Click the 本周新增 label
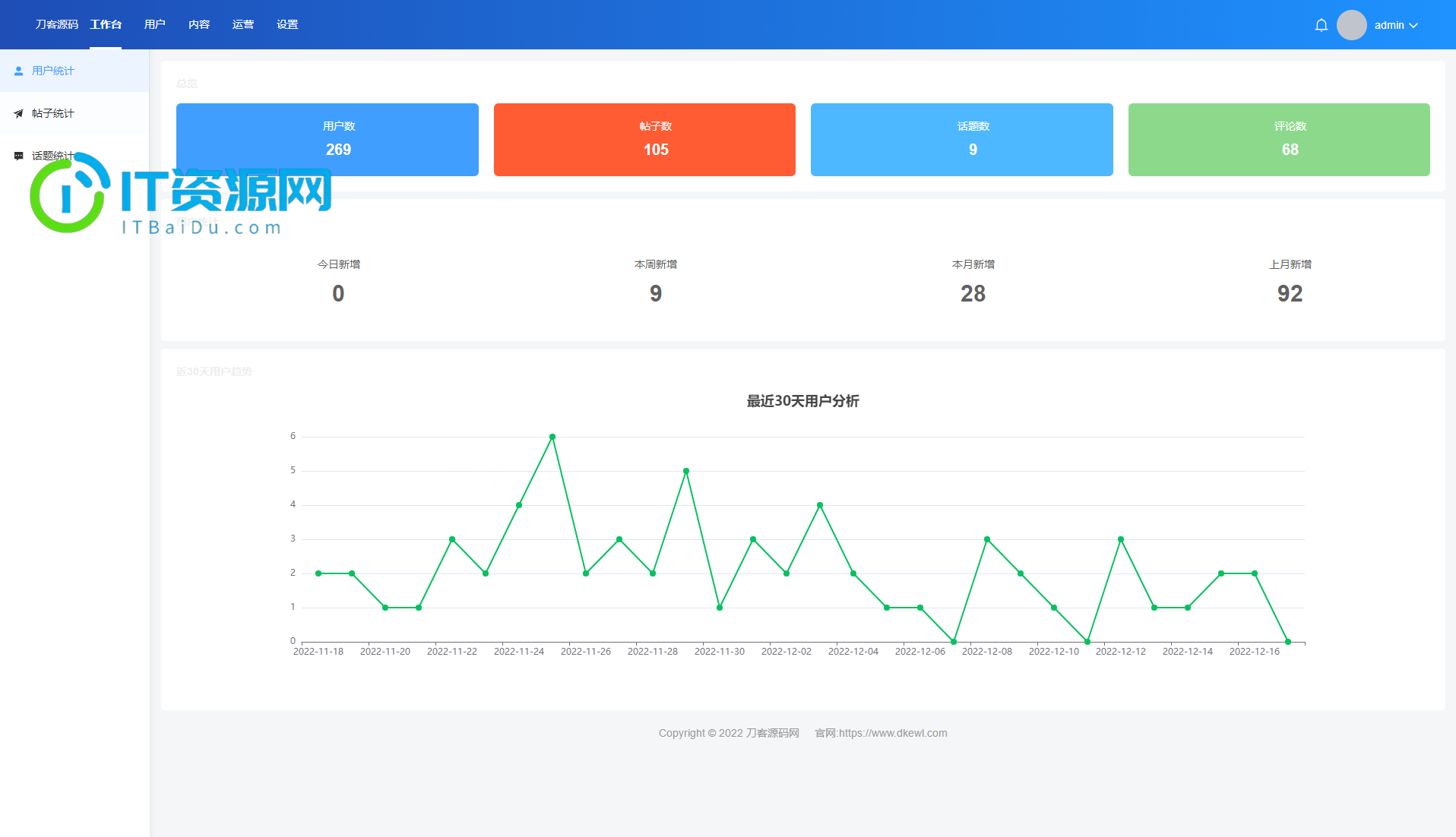The height and width of the screenshot is (837, 1456). point(656,264)
